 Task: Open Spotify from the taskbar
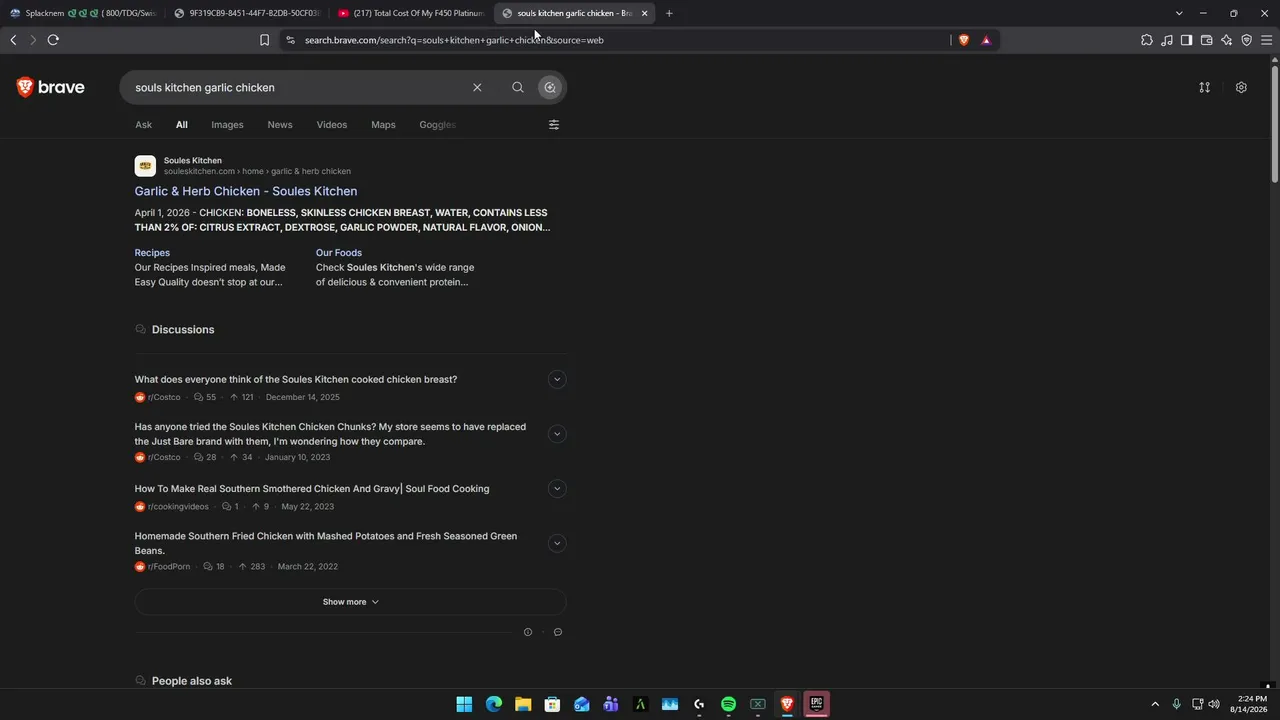tap(728, 704)
